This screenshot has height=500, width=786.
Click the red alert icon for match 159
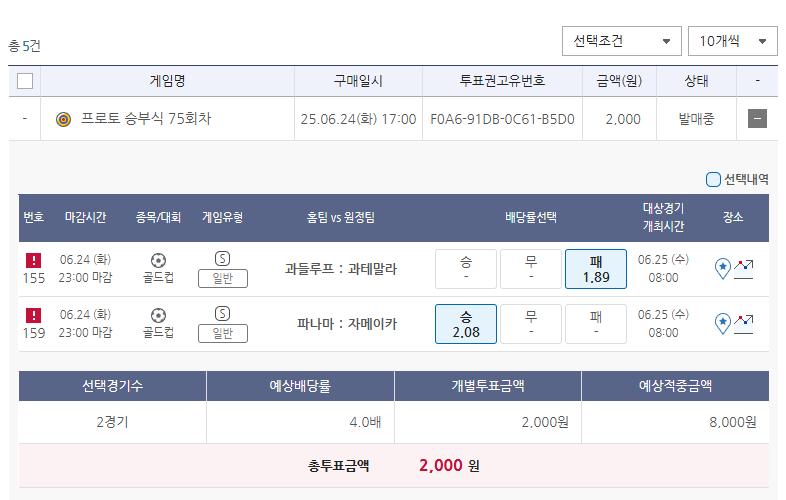coord(34,315)
